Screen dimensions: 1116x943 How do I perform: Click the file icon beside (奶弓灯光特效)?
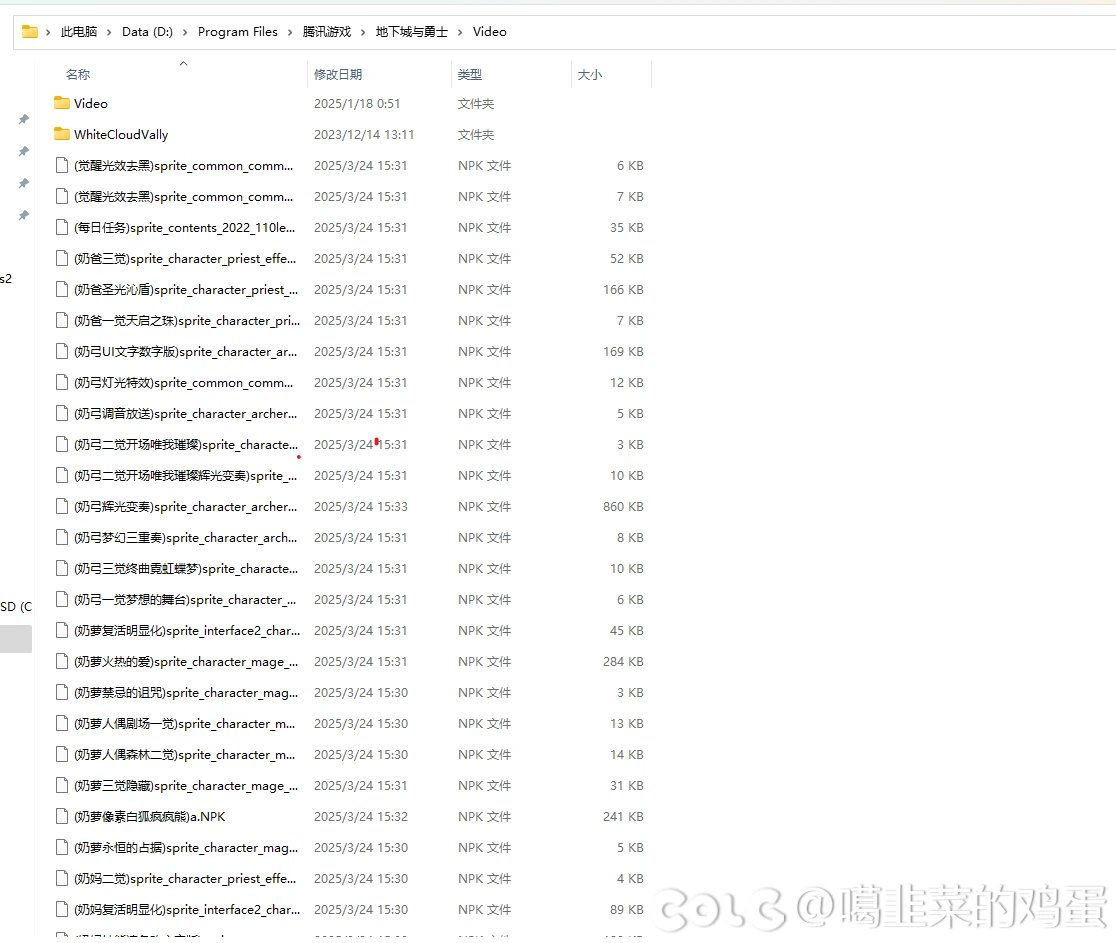click(x=62, y=382)
